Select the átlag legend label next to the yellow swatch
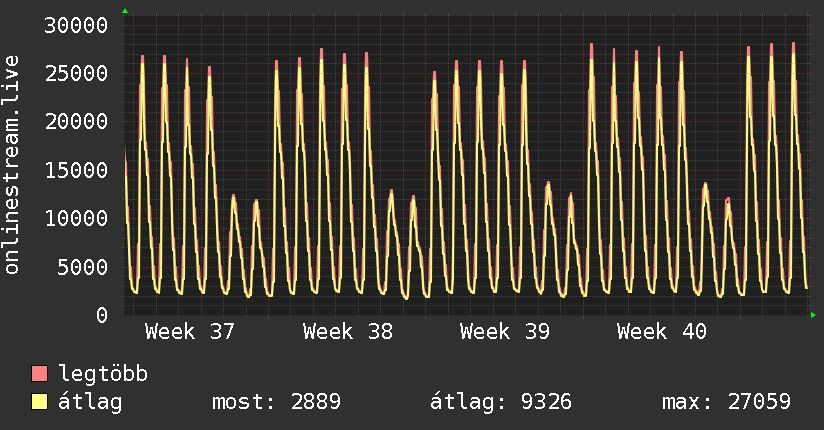The image size is (824, 430). tap(90, 402)
